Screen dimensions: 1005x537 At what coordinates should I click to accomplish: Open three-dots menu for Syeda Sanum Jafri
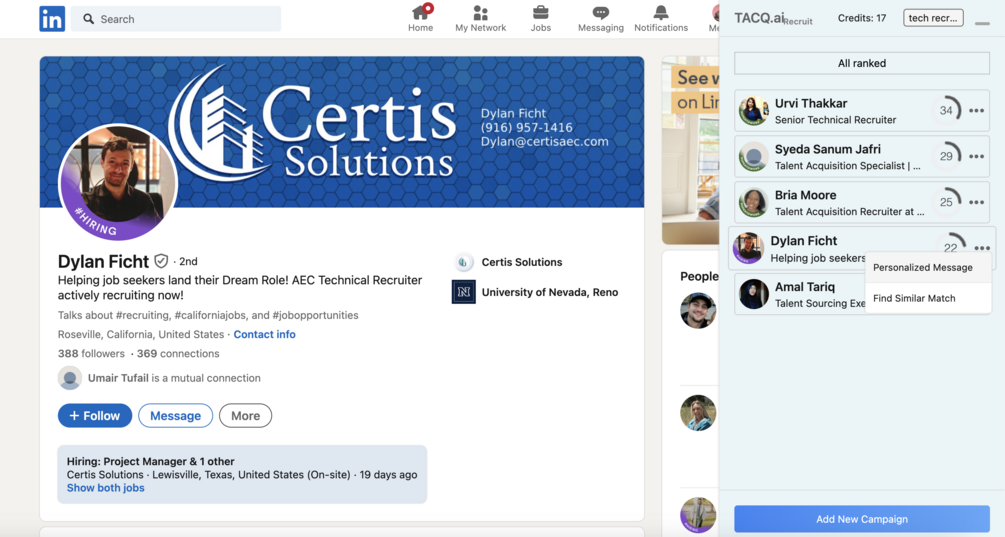pos(976,156)
